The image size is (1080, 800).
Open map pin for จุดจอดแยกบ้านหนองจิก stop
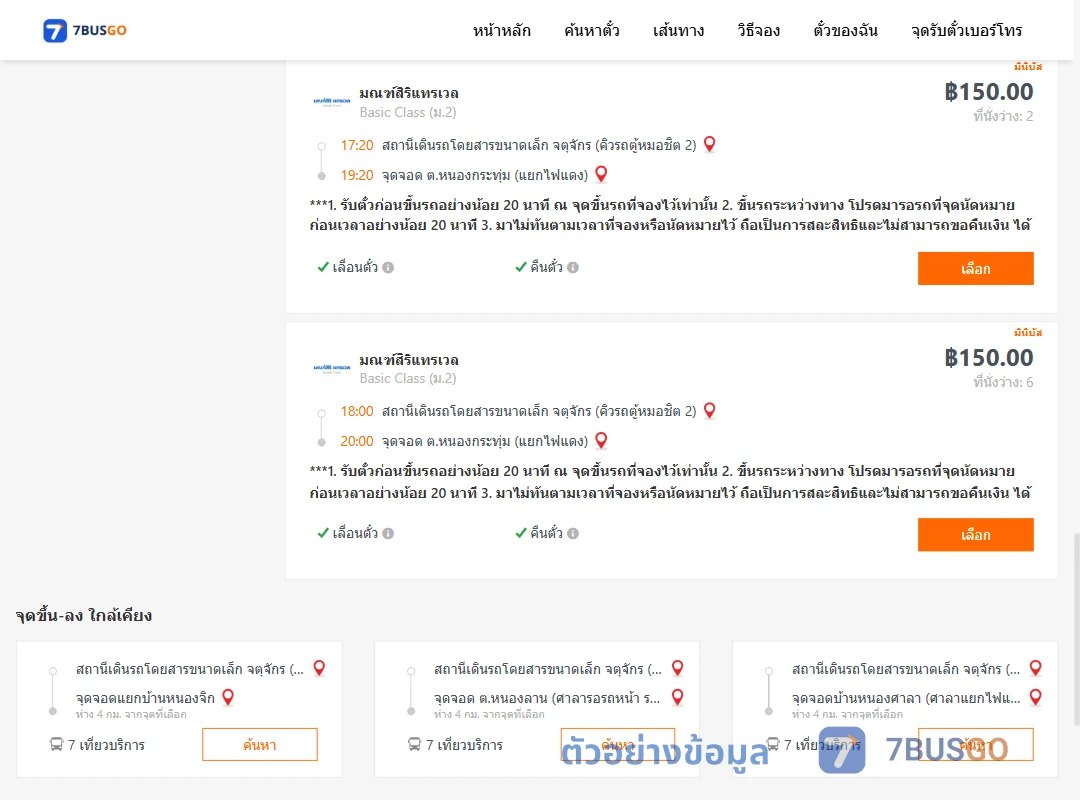[228, 697]
